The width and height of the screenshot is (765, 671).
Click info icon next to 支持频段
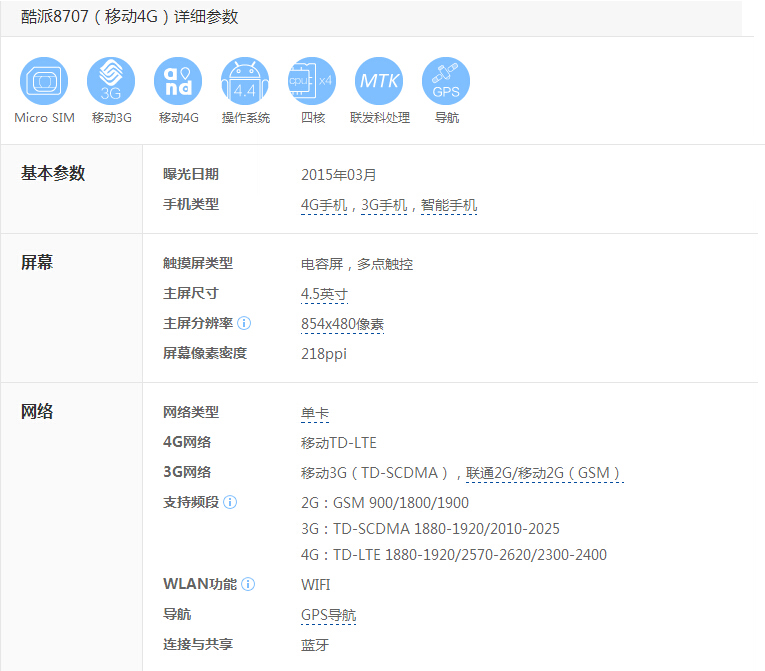[x=230, y=502]
